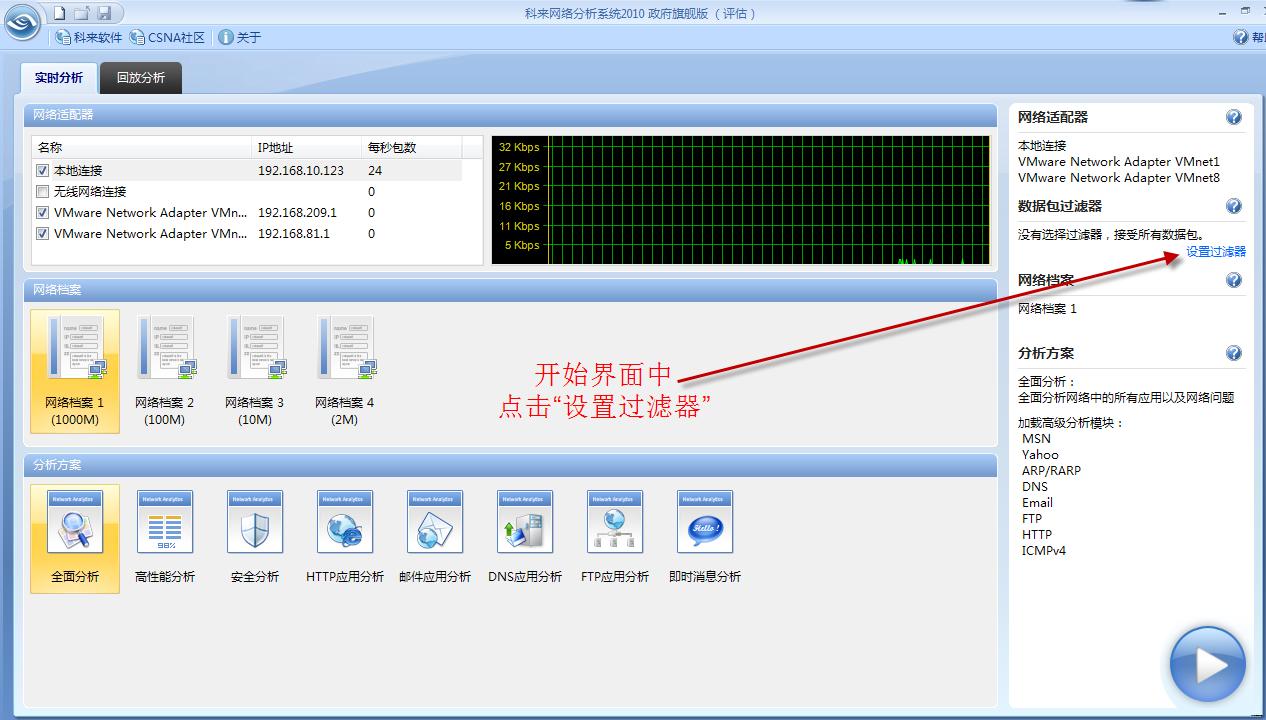Click the 设置过滤器 link
Viewport: 1266px width, 720px height.
[1215, 251]
